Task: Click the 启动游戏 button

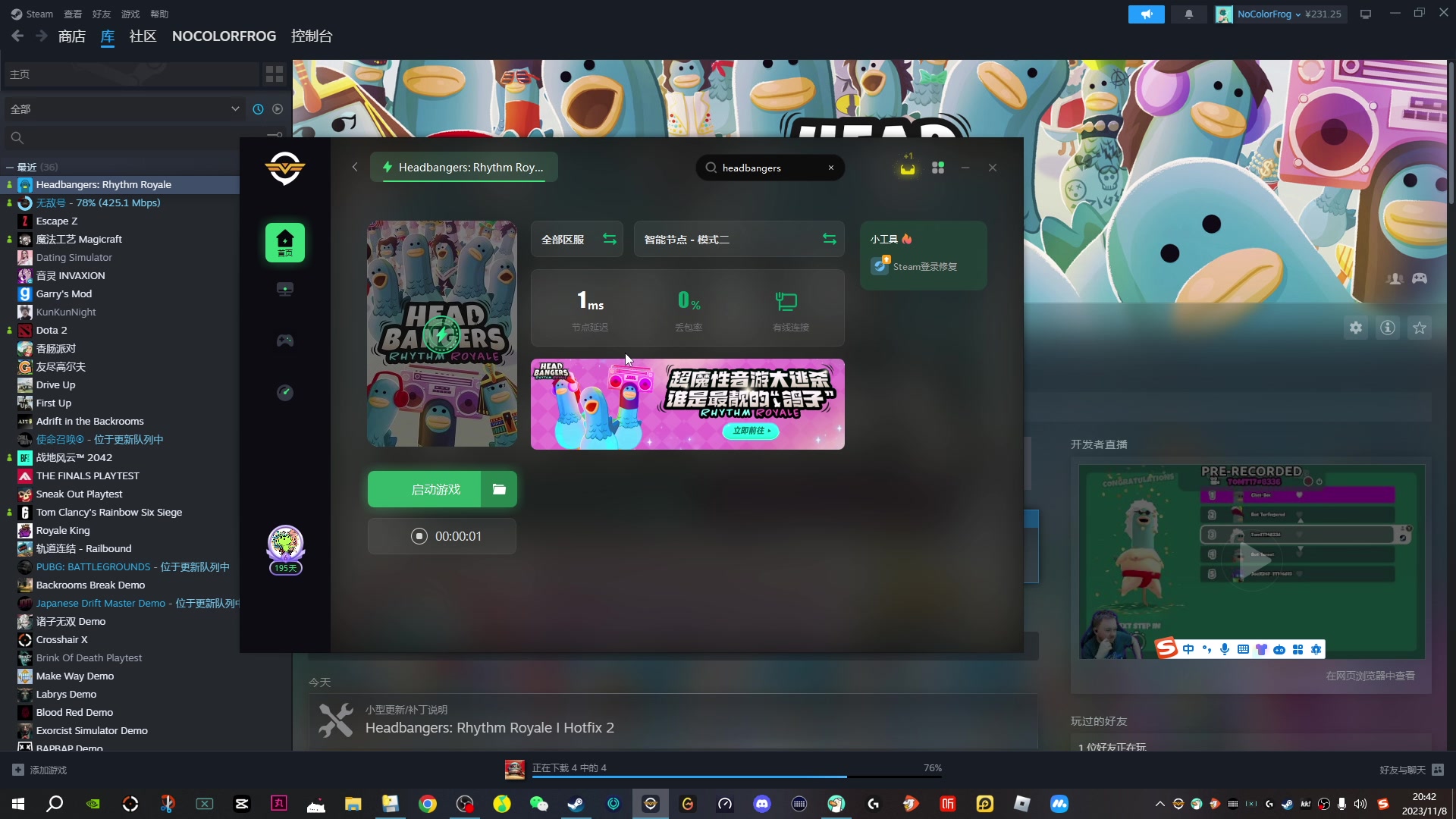Action: pos(425,489)
